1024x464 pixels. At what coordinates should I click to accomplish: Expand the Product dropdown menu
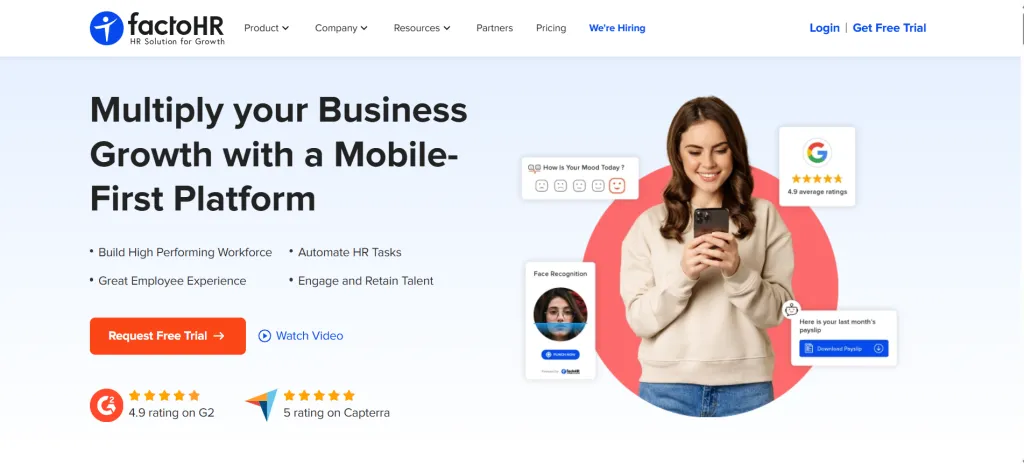pos(266,28)
